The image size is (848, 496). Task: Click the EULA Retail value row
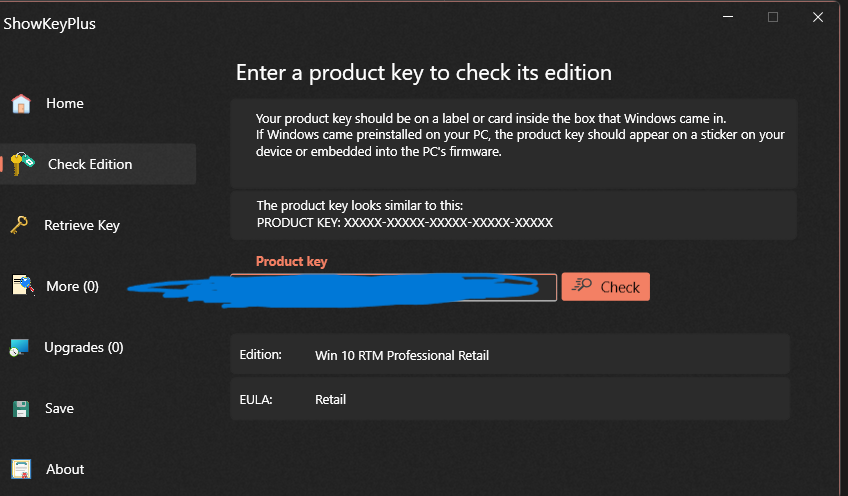click(510, 399)
